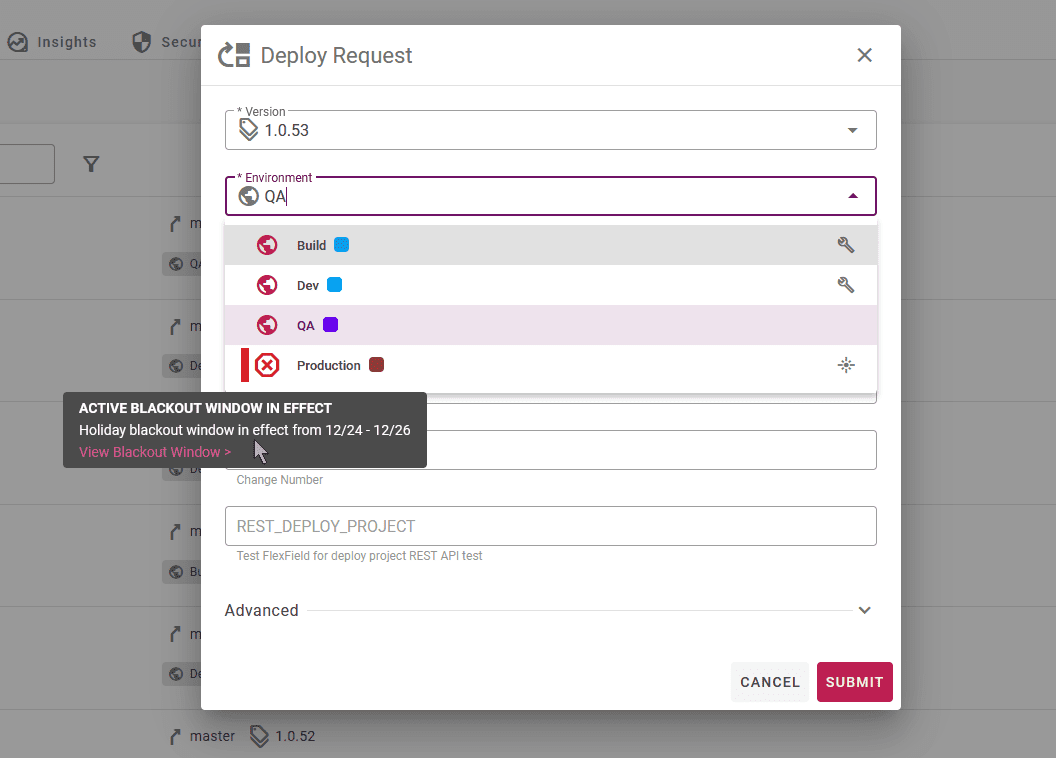Collapse the Environment dropdown list

(x=853, y=196)
